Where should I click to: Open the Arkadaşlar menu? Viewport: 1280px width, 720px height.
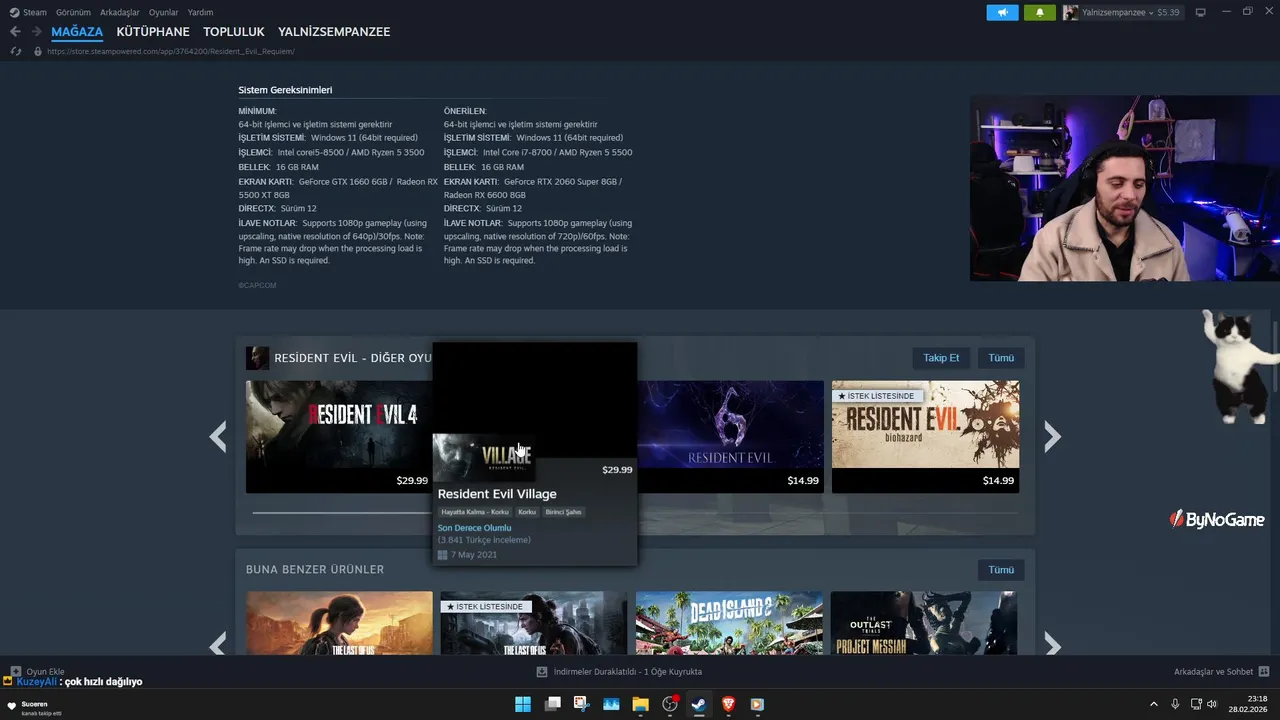[120, 12]
